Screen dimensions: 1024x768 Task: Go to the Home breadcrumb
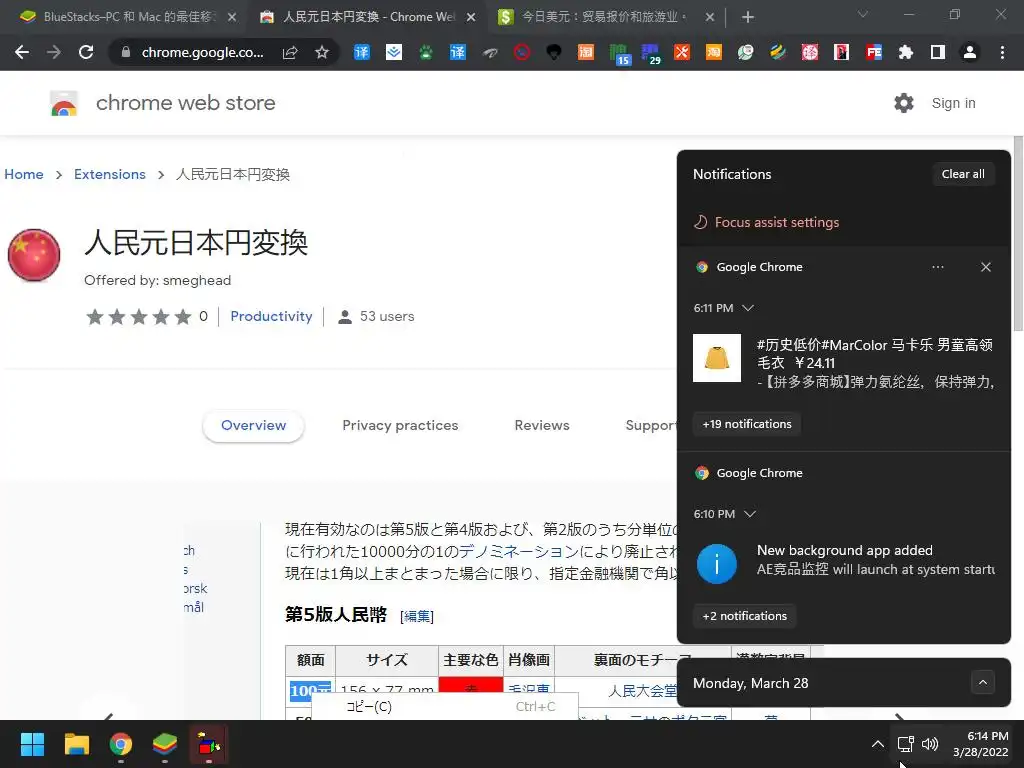[x=24, y=174]
